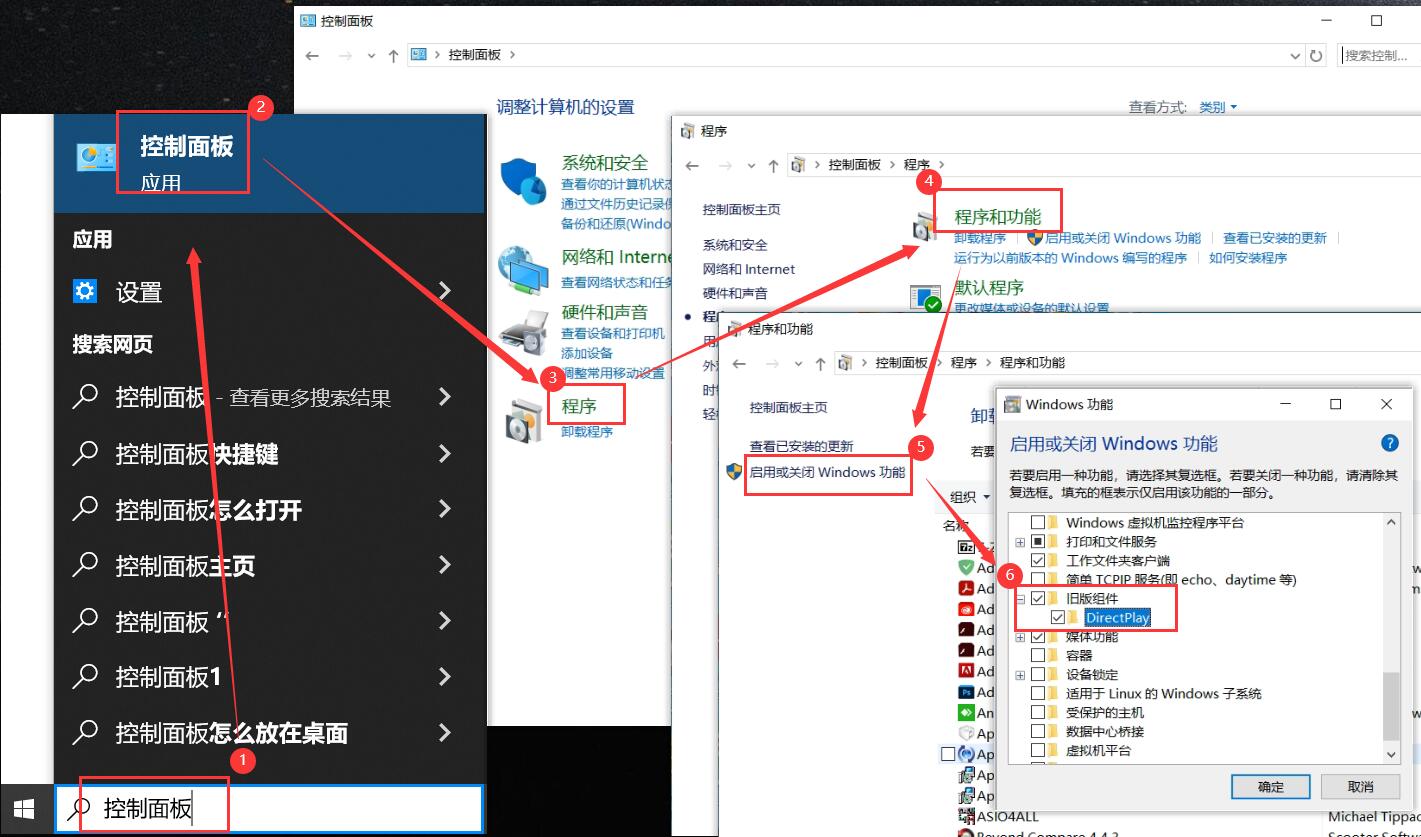This screenshot has height=837, width=1421.
Task: Click the 启用或关闭 Windows 功能 sidebar link
Action: coord(827,472)
